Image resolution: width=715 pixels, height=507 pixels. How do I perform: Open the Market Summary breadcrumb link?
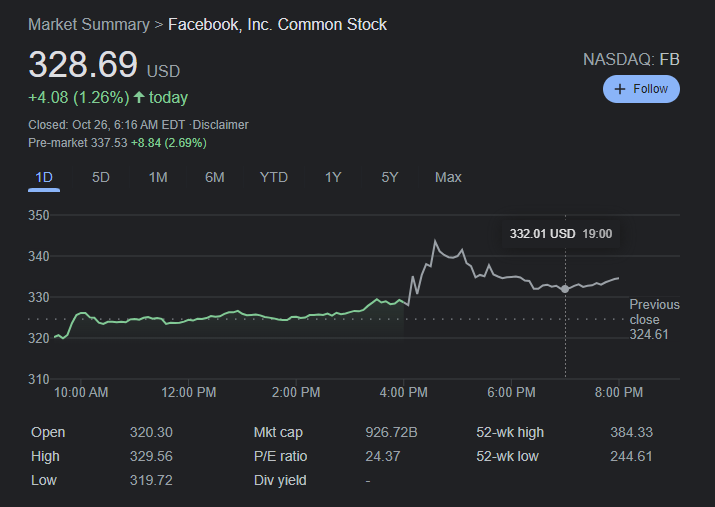[x=89, y=24]
